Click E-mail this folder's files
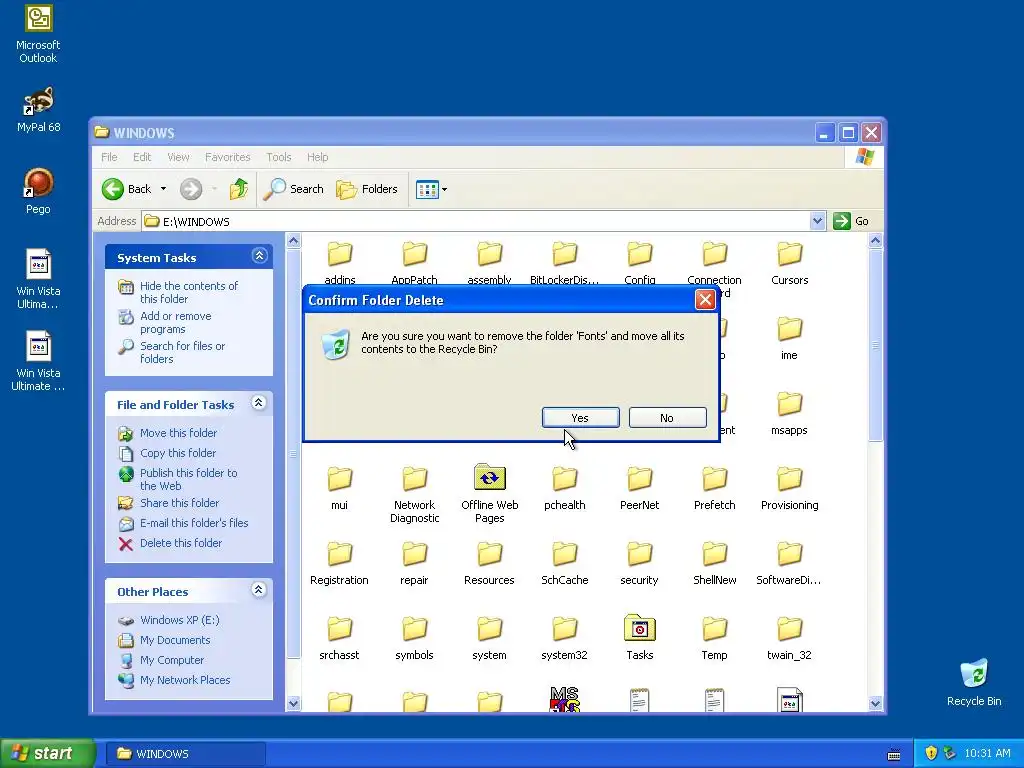This screenshot has height=768, width=1024. click(194, 523)
